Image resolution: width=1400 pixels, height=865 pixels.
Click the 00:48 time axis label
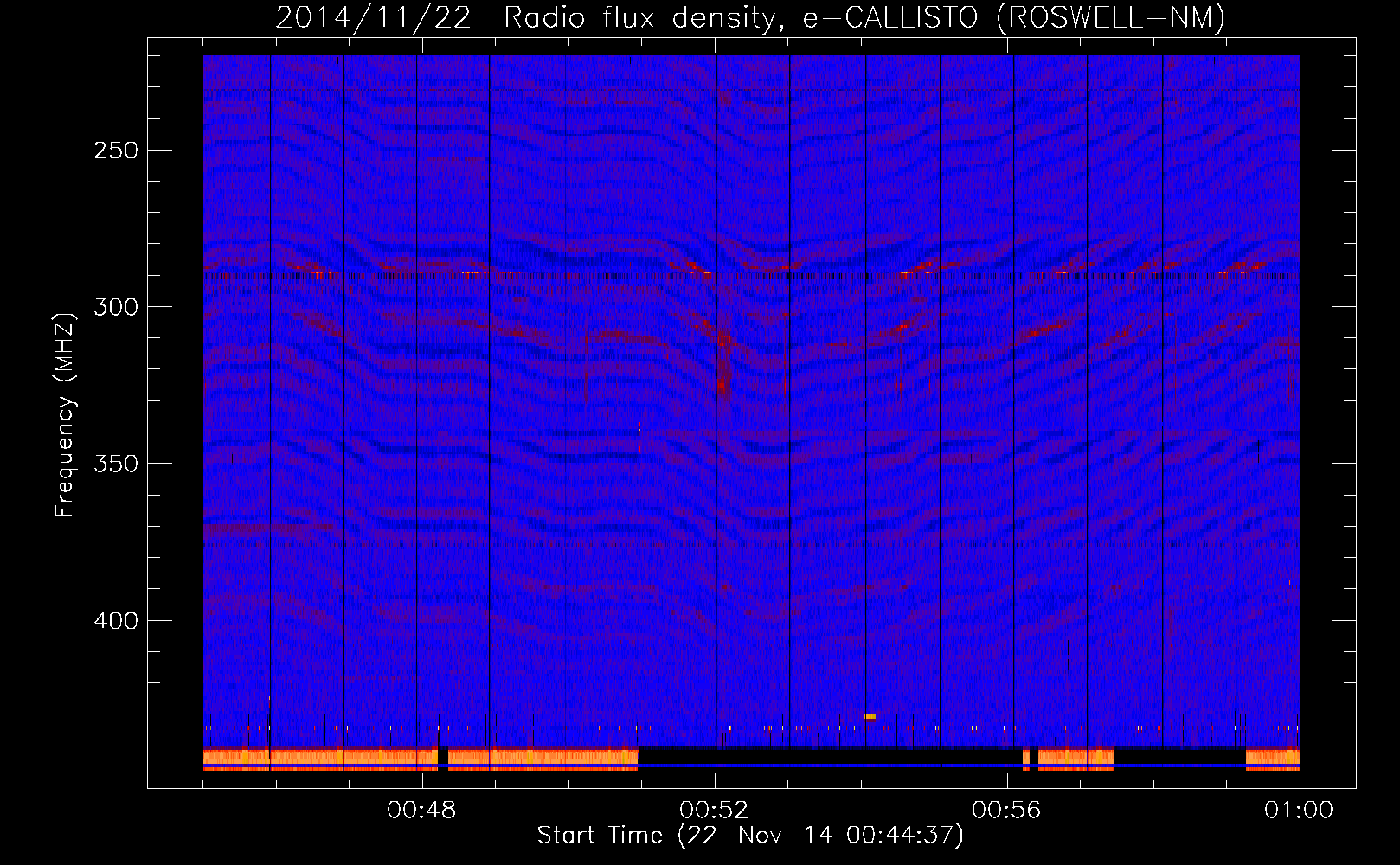(422, 811)
